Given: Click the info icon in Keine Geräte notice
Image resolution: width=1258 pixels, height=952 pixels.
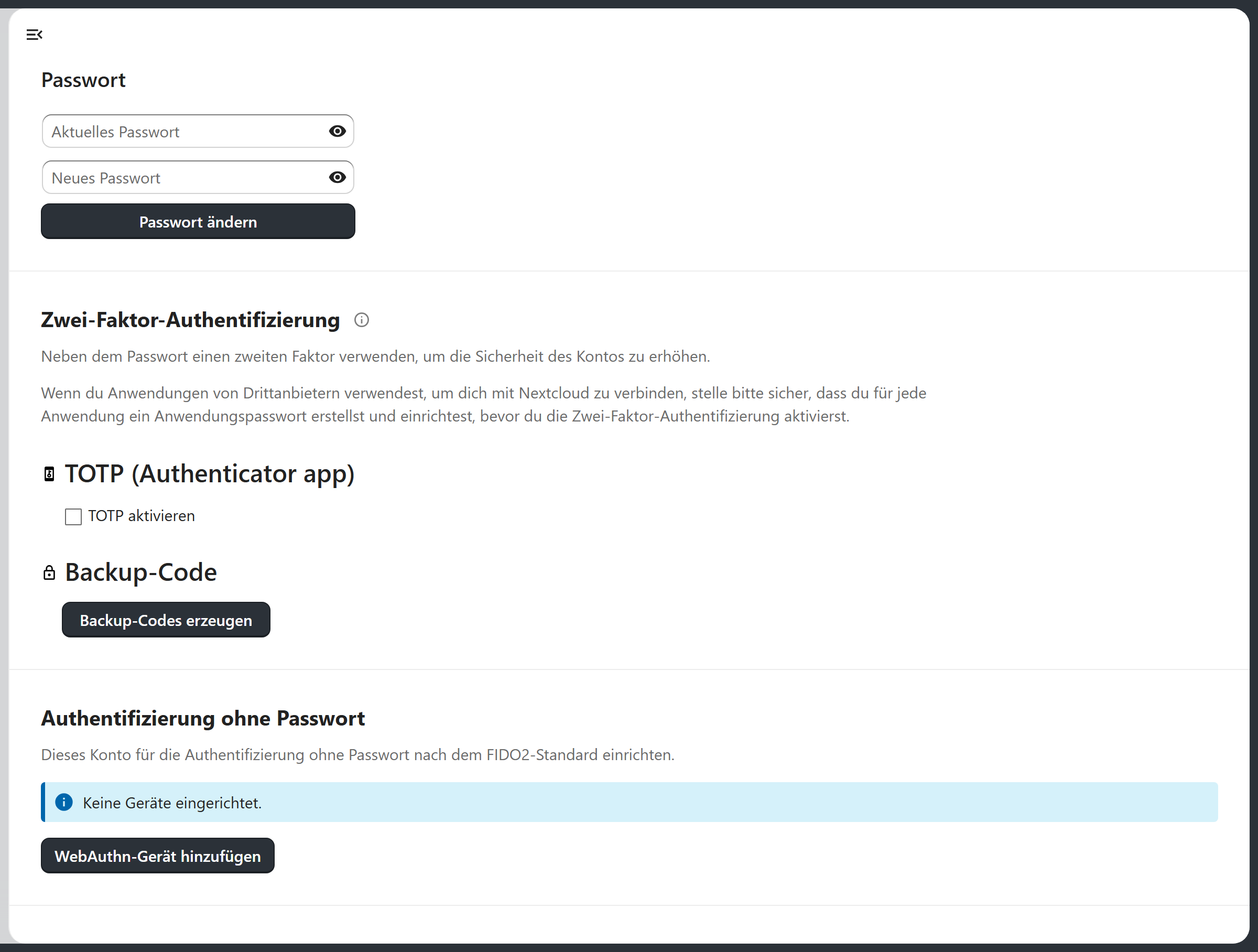Looking at the screenshot, I should (64, 802).
